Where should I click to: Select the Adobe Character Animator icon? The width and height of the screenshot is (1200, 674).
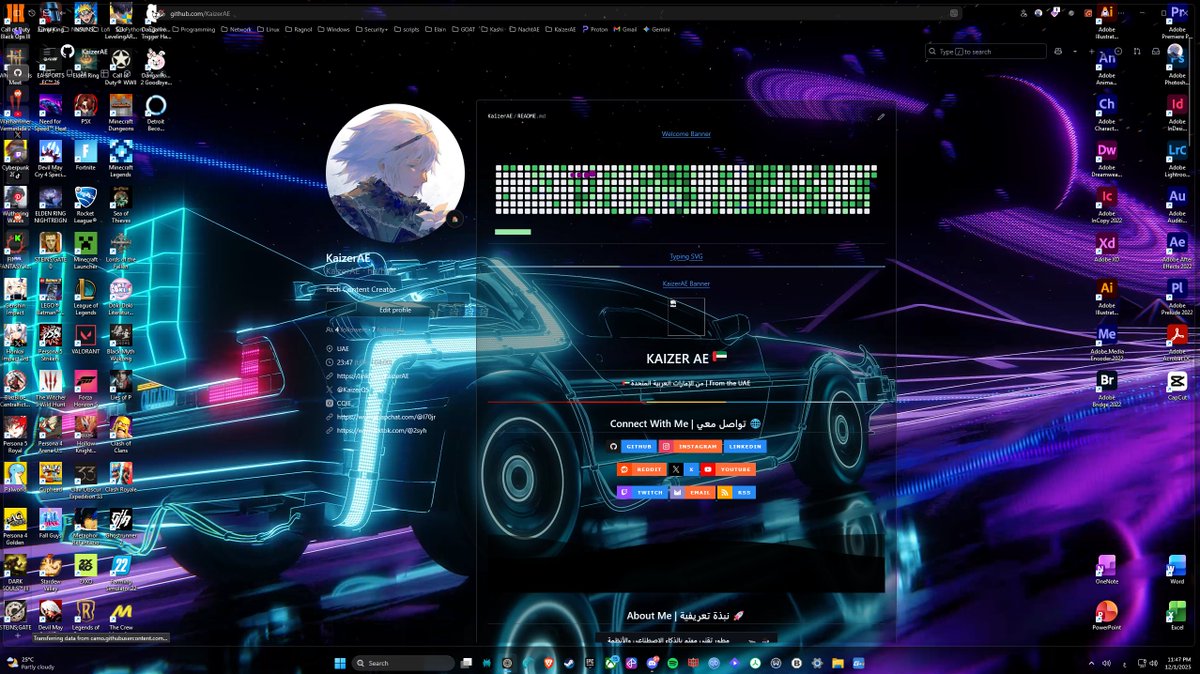pyautogui.click(x=1106, y=111)
